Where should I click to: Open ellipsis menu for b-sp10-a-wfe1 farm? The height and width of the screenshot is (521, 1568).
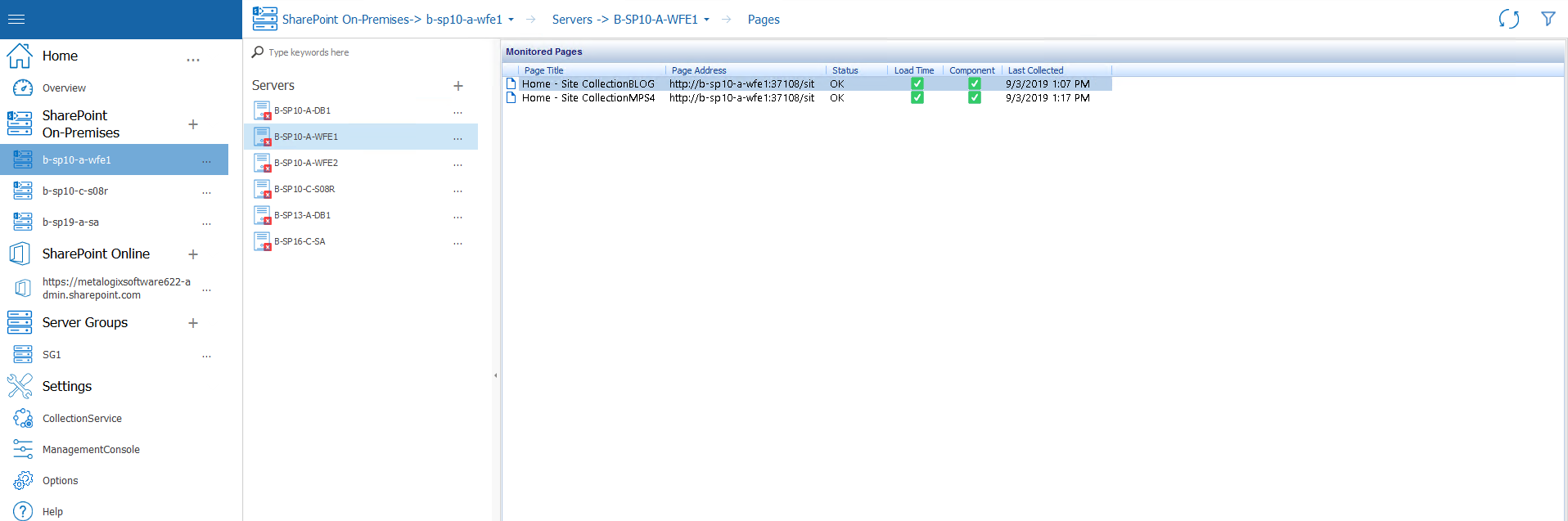coord(206,162)
